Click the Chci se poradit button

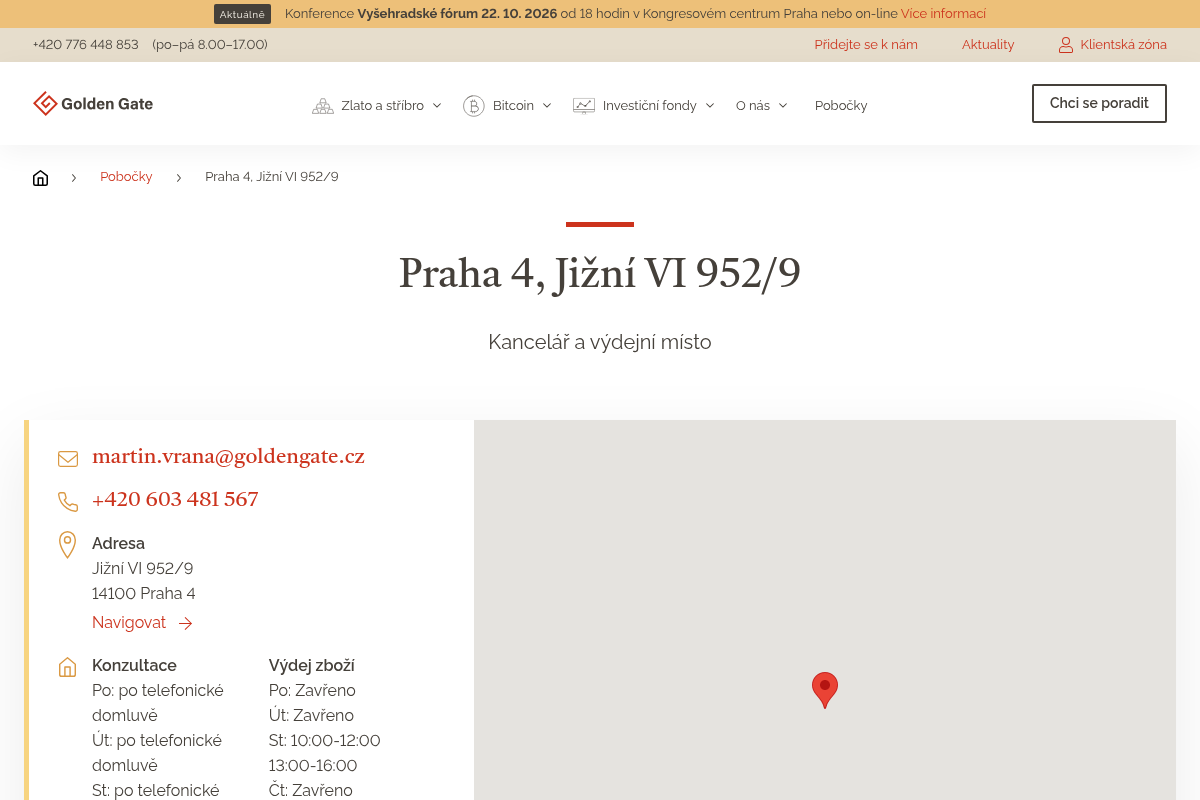coord(1099,103)
